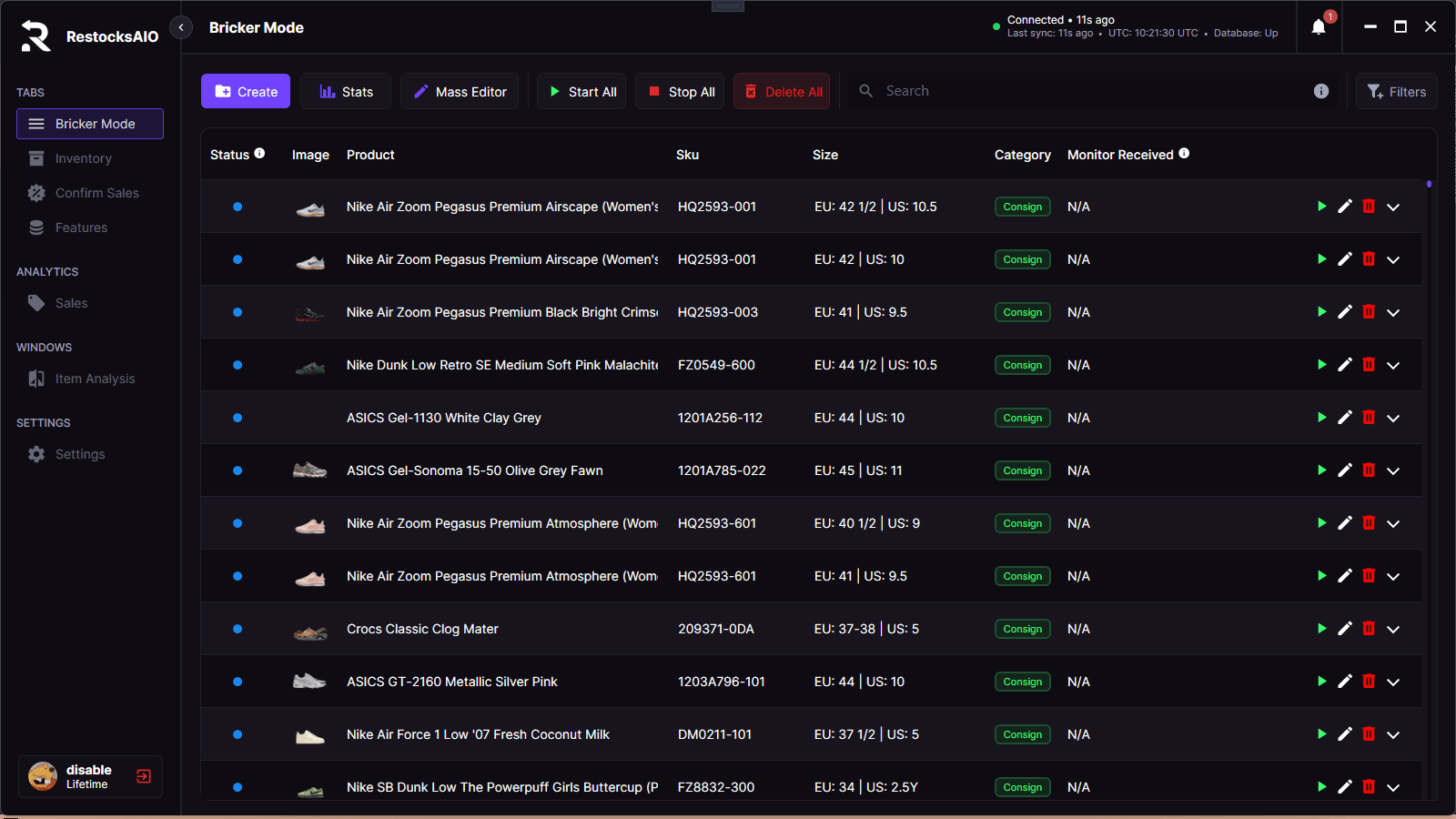Viewport: 1456px width, 819px height.
Task: Toggle status dot of ASICS Gel-1130 row
Action: tap(238, 418)
